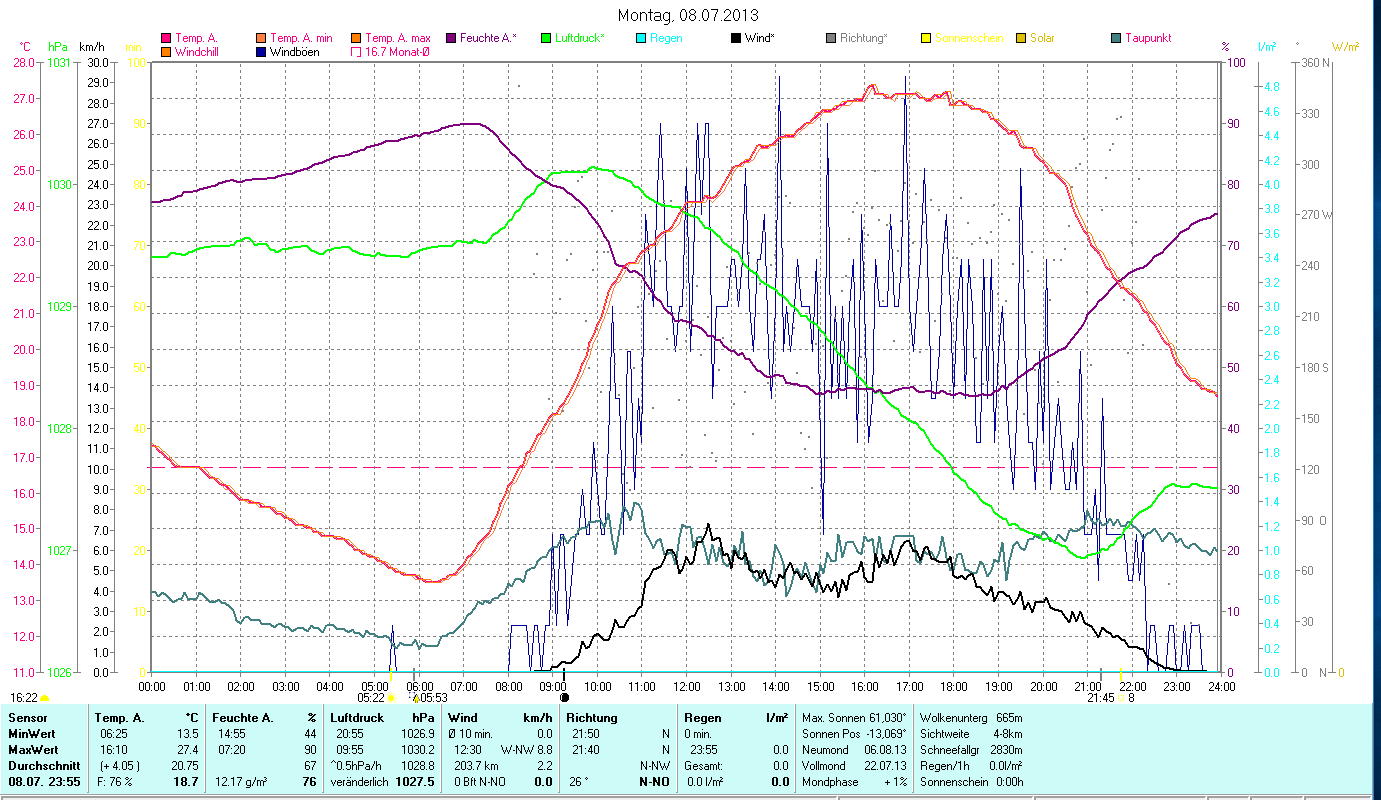1381x800 pixels.
Task: Click the teal Taupunkt legend square
Action: tap(1116, 38)
